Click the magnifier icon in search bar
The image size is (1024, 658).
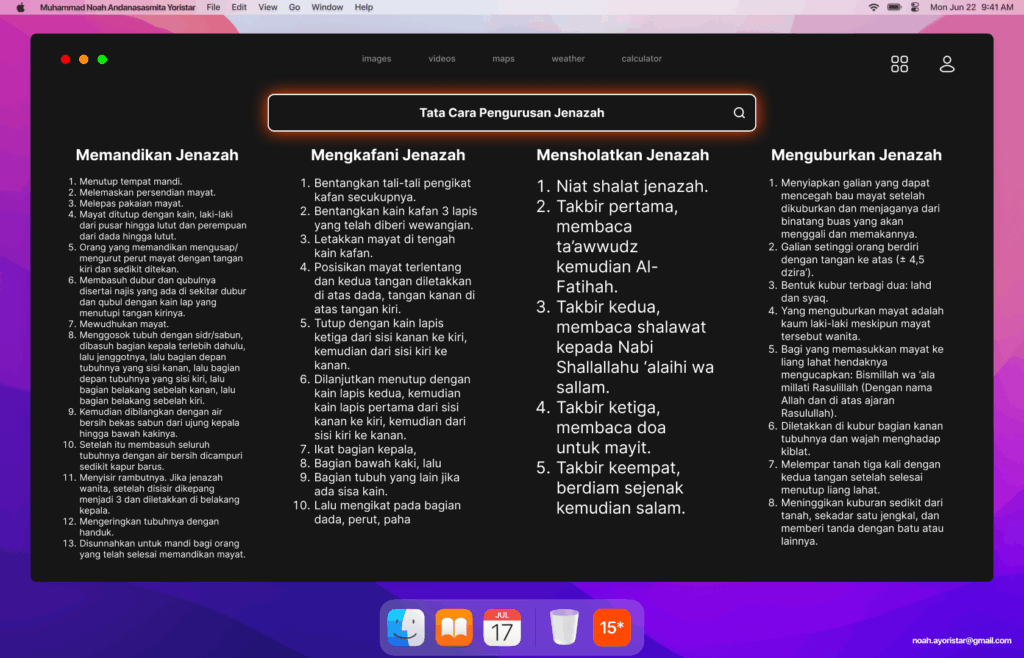tap(739, 113)
